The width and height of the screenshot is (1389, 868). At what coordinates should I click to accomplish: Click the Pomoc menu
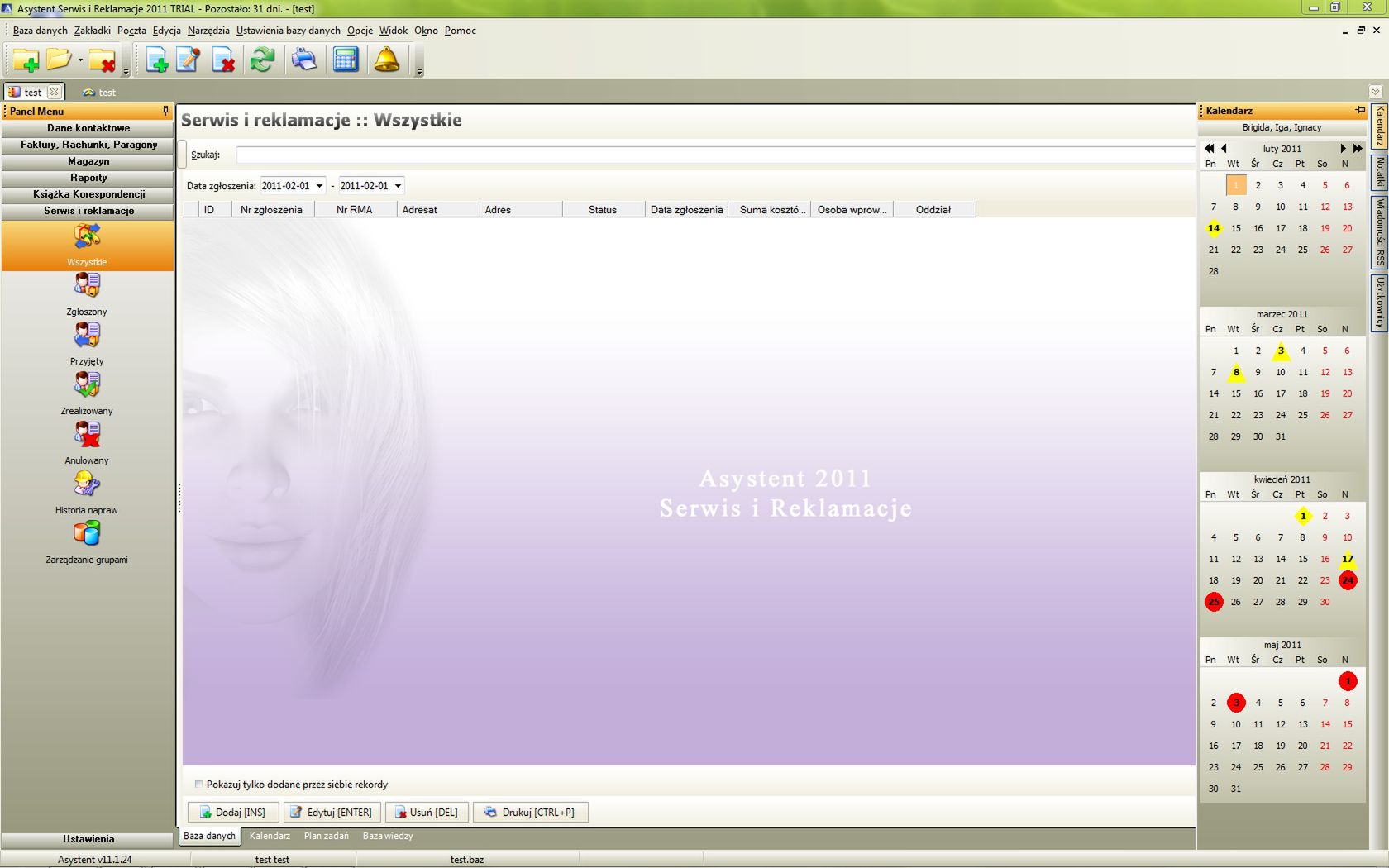[461, 31]
